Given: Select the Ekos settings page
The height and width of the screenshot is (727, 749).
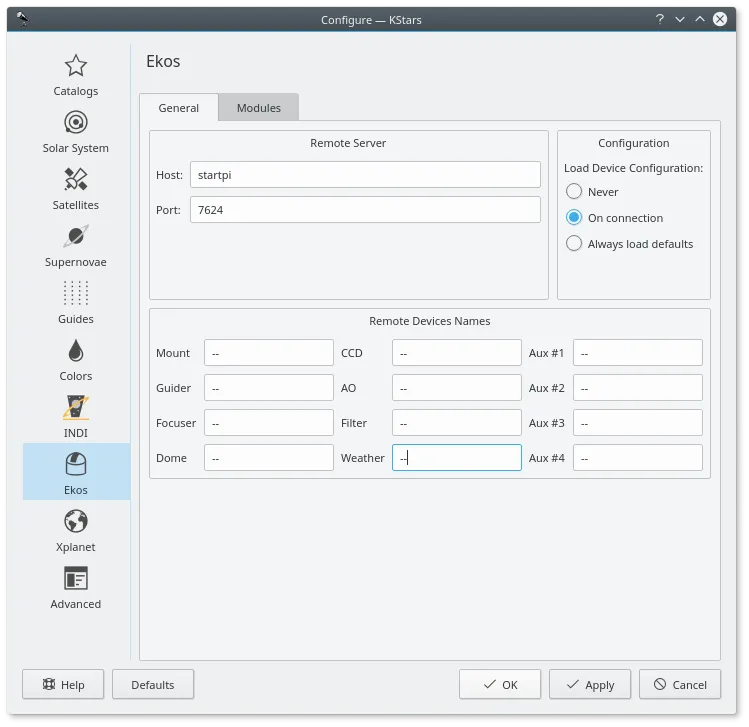Looking at the screenshot, I should [75, 472].
